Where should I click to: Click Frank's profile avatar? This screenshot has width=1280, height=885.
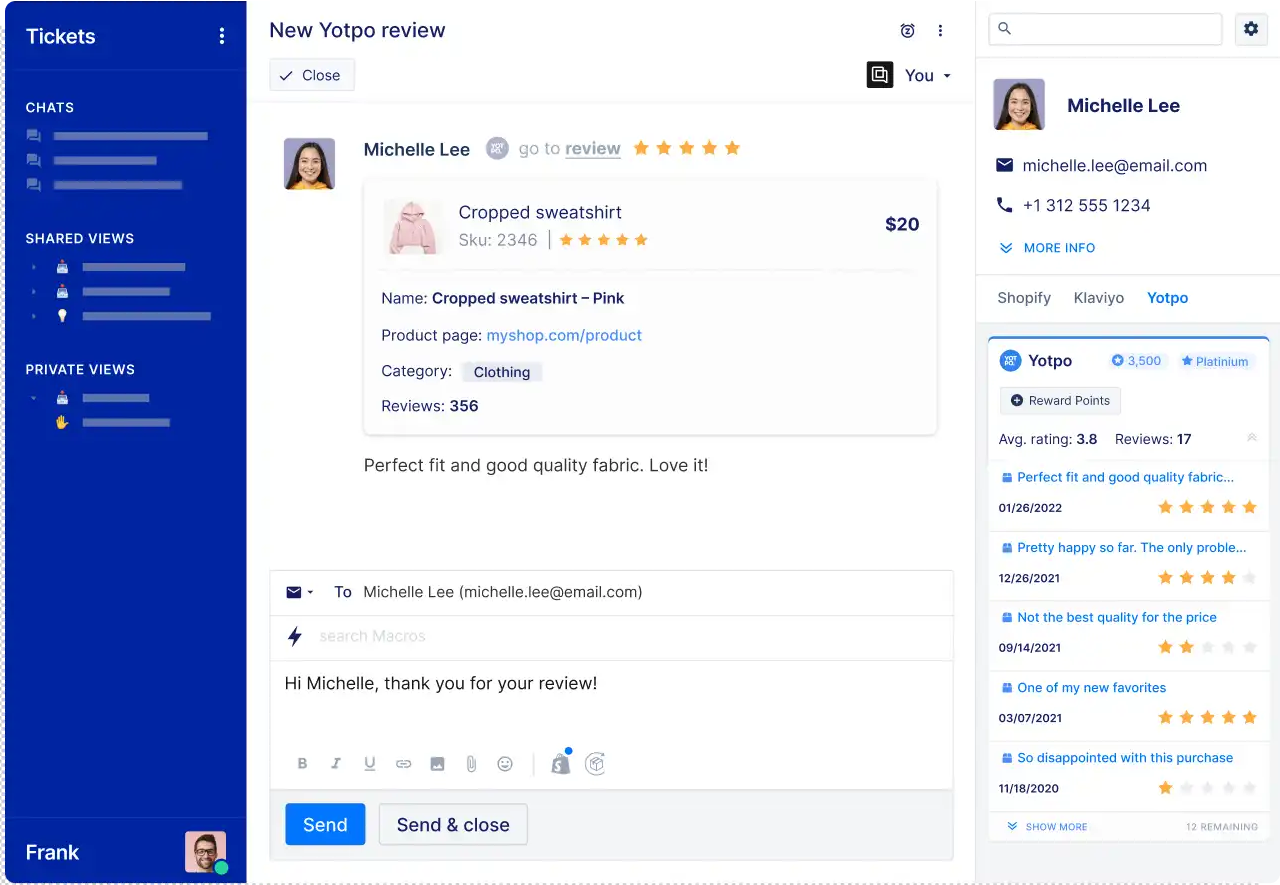pyautogui.click(x=205, y=852)
